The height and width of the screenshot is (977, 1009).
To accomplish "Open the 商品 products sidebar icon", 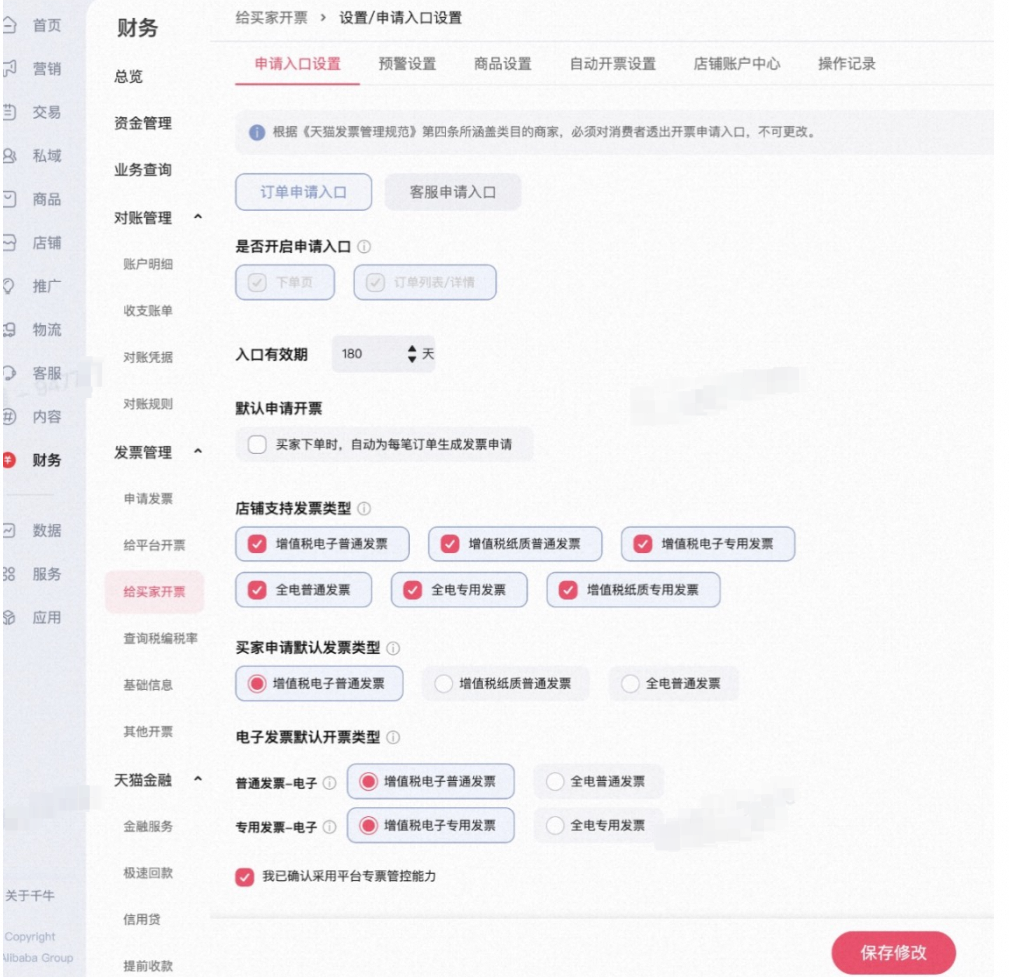I will point(10,199).
